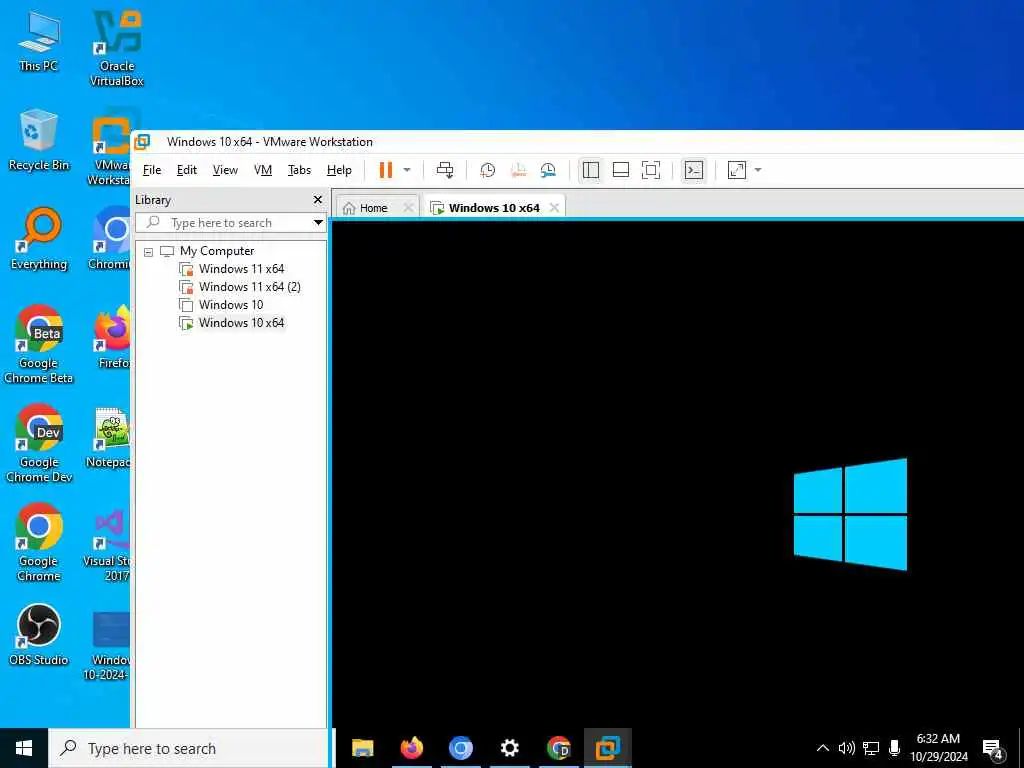The width and height of the screenshot is (1024, 768).
Task: Enter full screen mode using the toolbar icon
Action: 651,170
